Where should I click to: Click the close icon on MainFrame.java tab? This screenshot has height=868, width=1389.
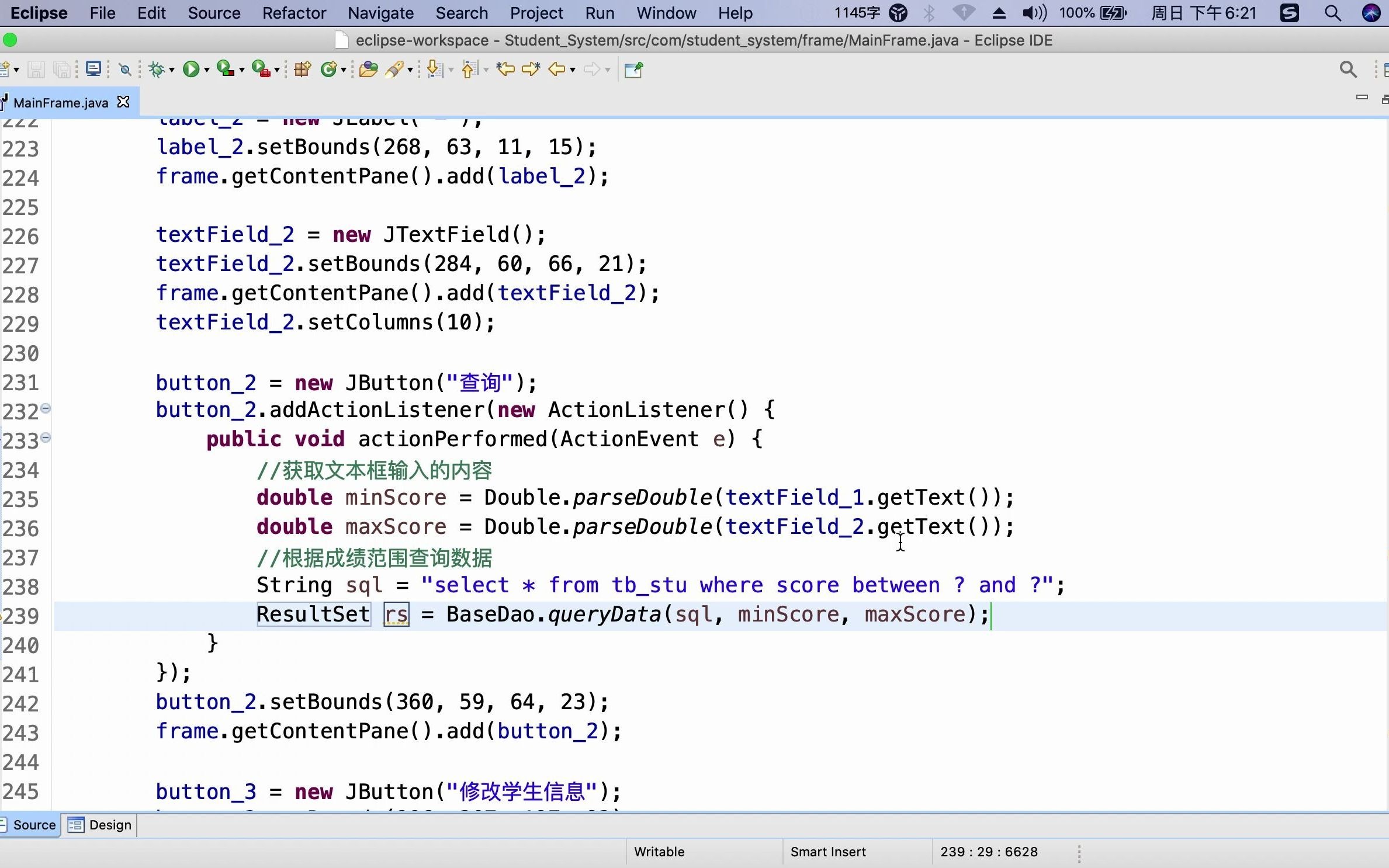coord(123,101)
